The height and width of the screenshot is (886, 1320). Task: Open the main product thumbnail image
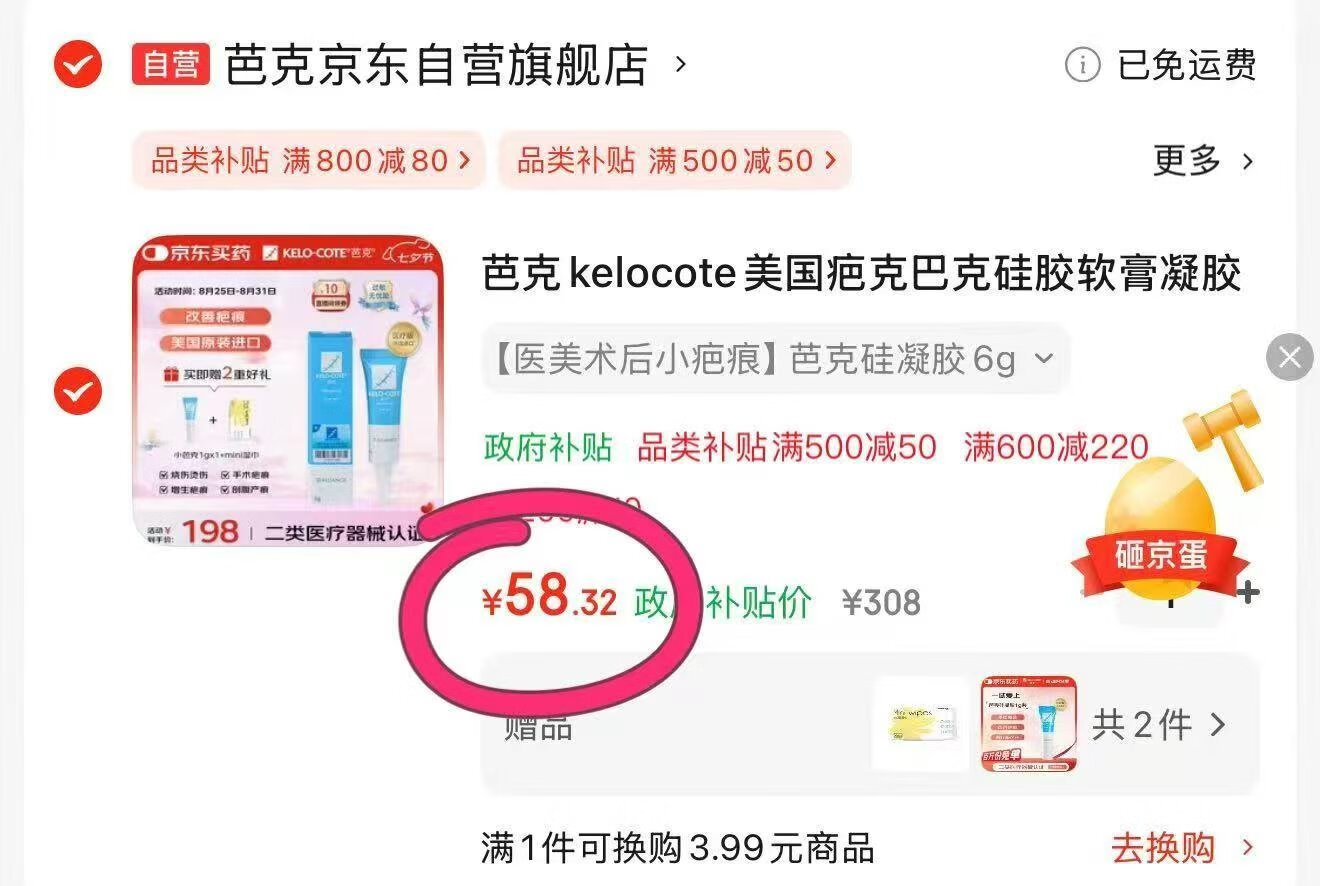pyautogui.click(x=288, y=391)
